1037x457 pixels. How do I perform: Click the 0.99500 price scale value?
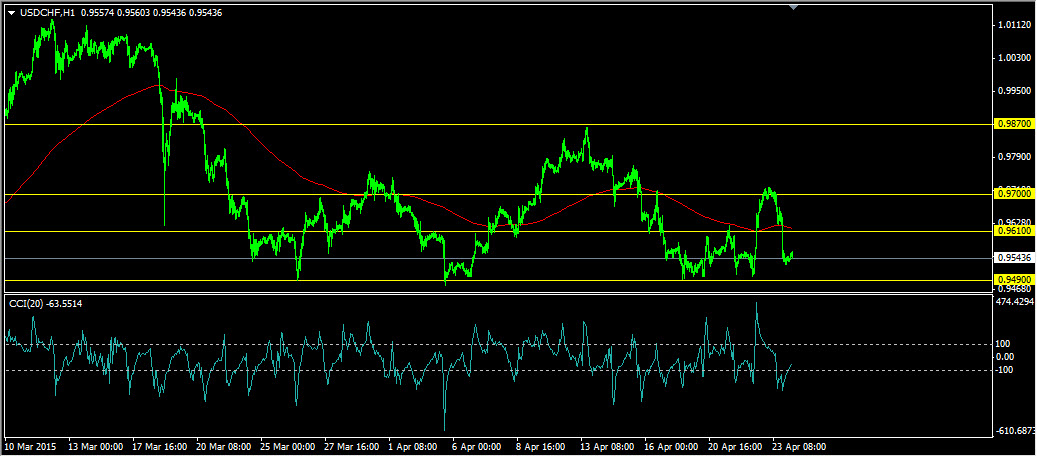coord(1016,91)
